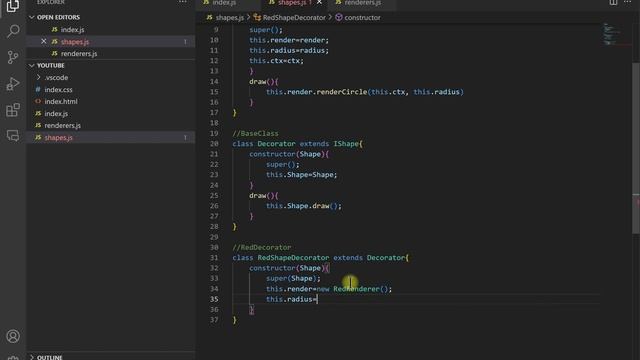Click the //RedDecorator comment text
Viewport: 640px width, 360px height.
click(262, 247)
